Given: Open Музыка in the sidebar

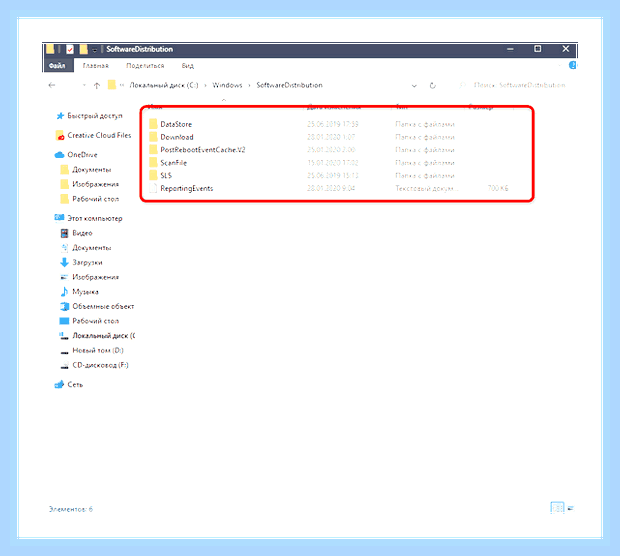Looking at the screenshot, I should pos(85,292).
